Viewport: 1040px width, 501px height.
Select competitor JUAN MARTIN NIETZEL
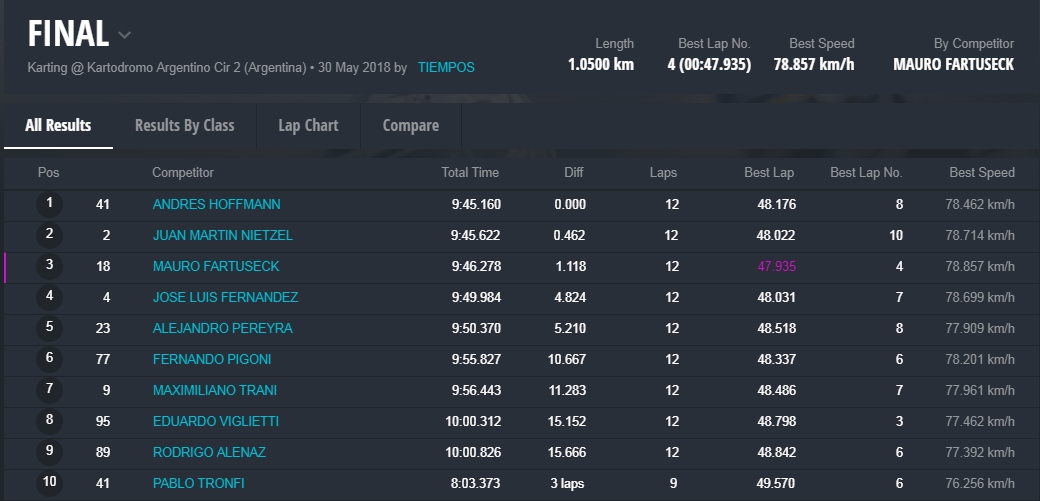[223, 236]
